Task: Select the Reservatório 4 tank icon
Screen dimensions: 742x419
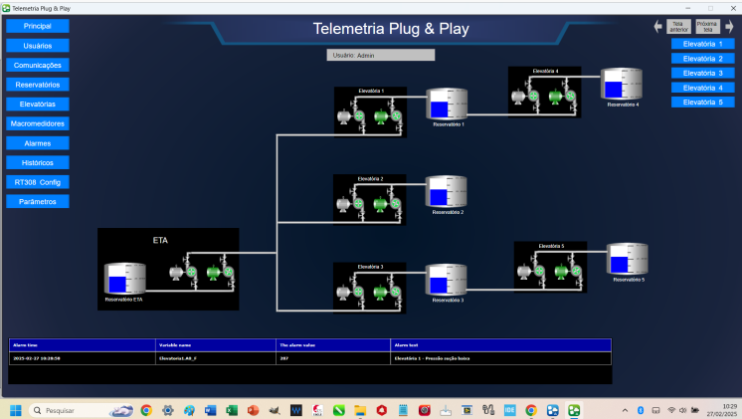Action: [620, 85]
